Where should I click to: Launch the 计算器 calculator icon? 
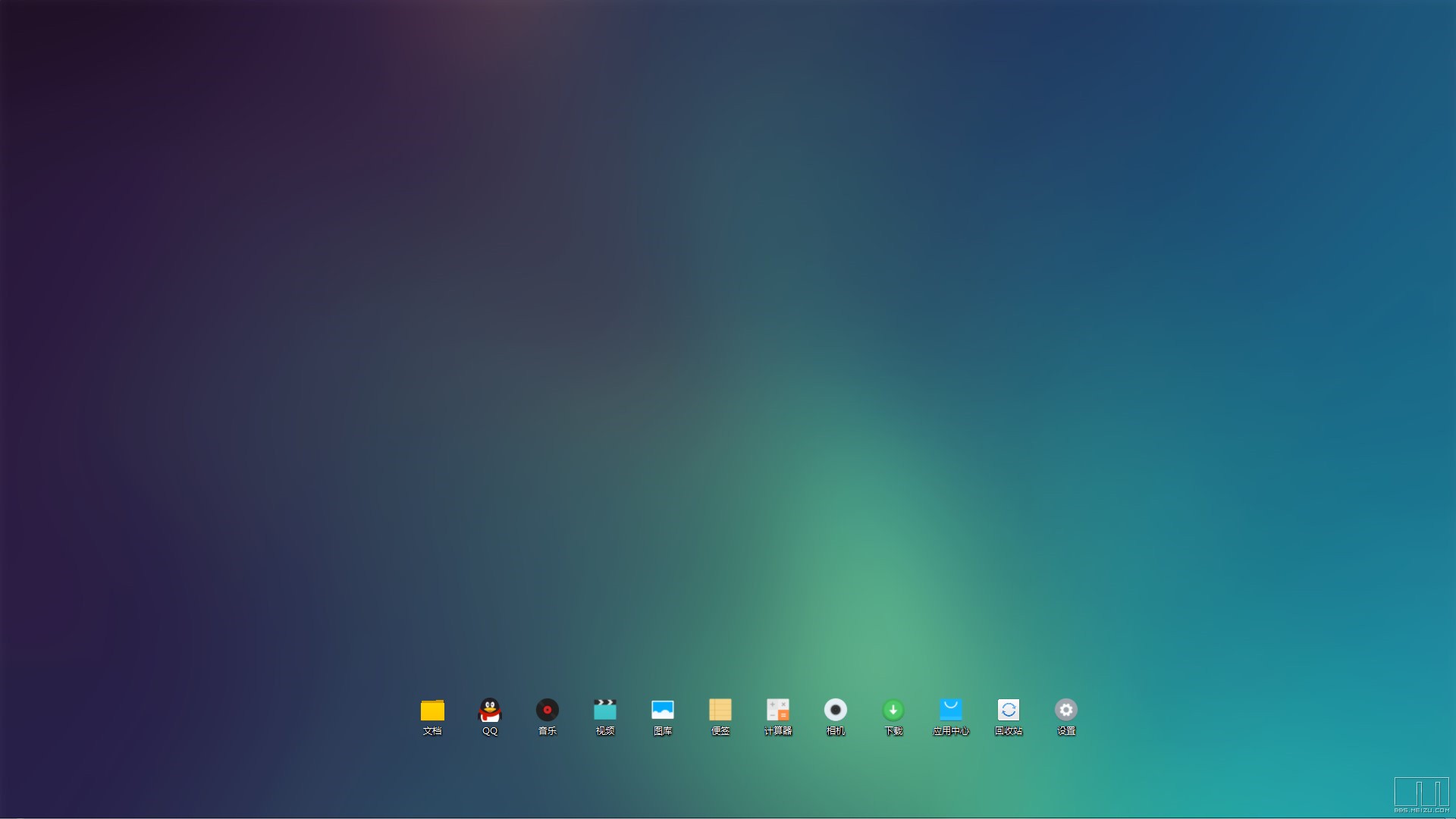click(778, 710)
